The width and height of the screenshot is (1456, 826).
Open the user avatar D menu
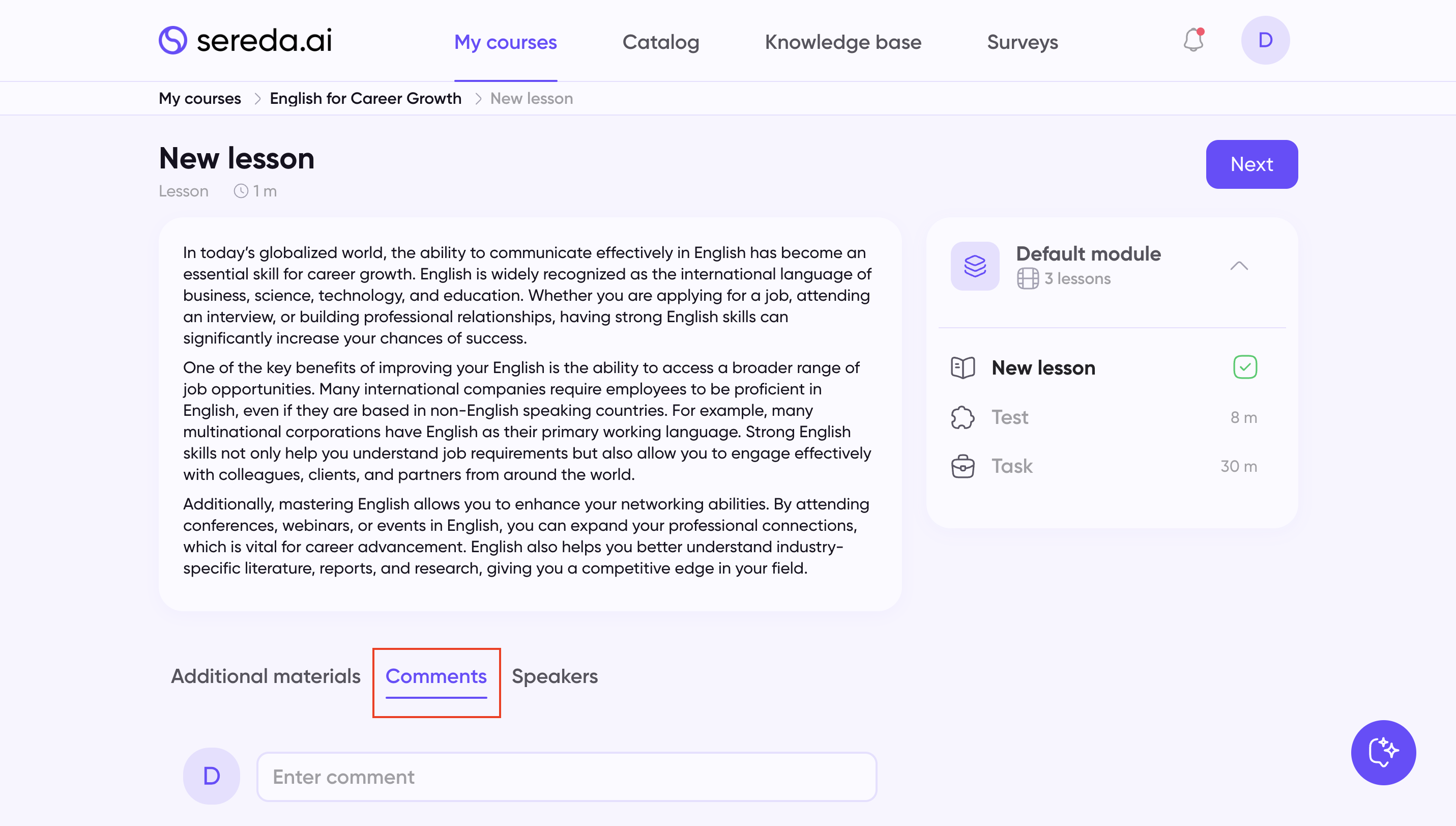click(1265, 40)
